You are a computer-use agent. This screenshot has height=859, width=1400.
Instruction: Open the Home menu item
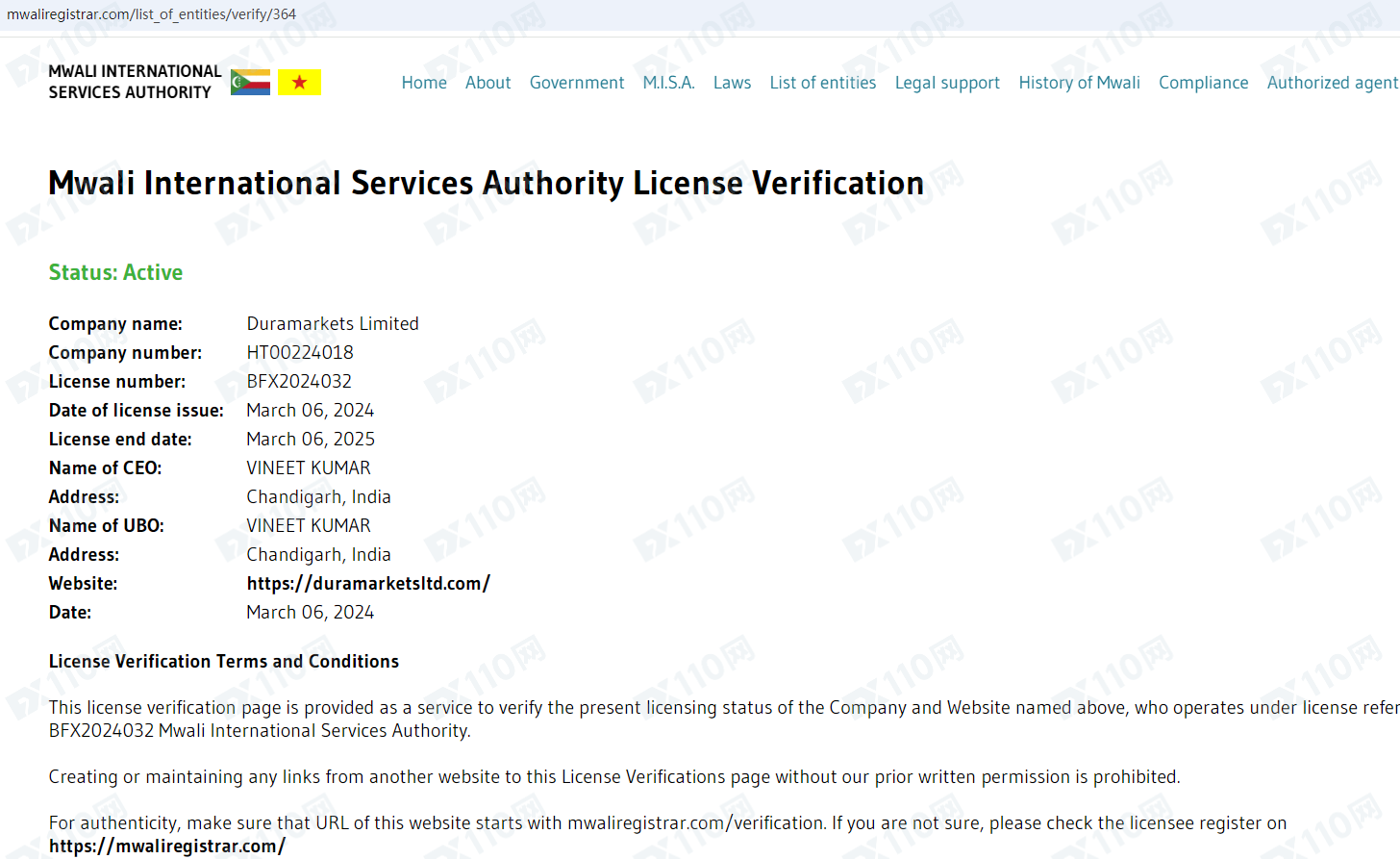pyautogui.click(x=424, y=83)
